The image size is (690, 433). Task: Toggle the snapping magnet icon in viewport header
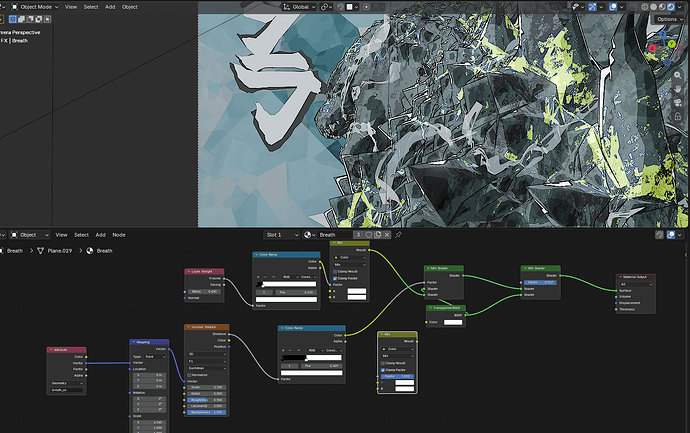tap(341, 7)
